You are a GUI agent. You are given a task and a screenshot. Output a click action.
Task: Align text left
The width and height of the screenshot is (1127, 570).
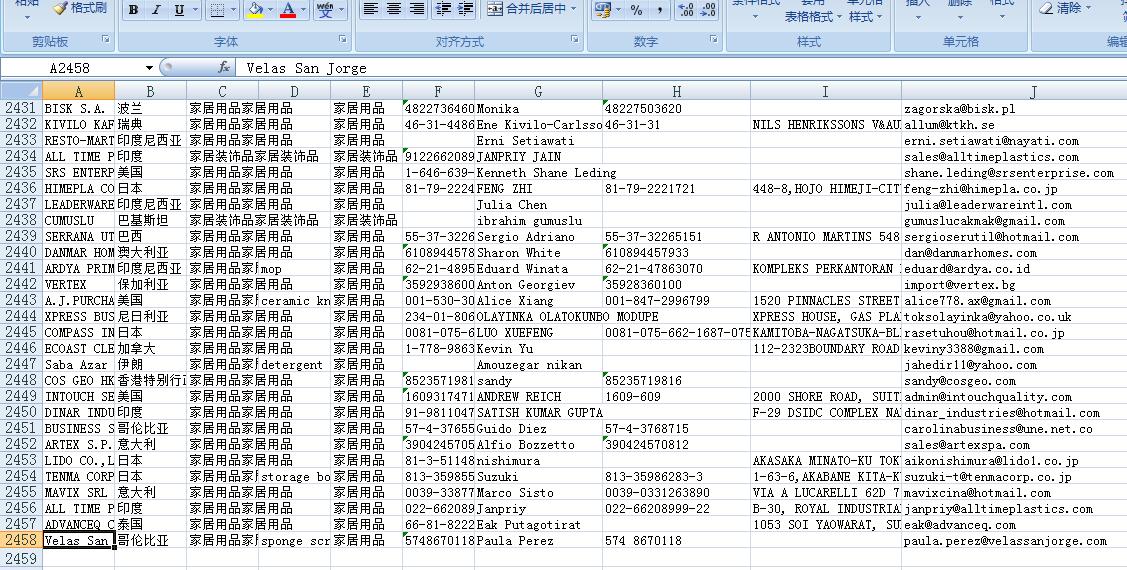371,9
